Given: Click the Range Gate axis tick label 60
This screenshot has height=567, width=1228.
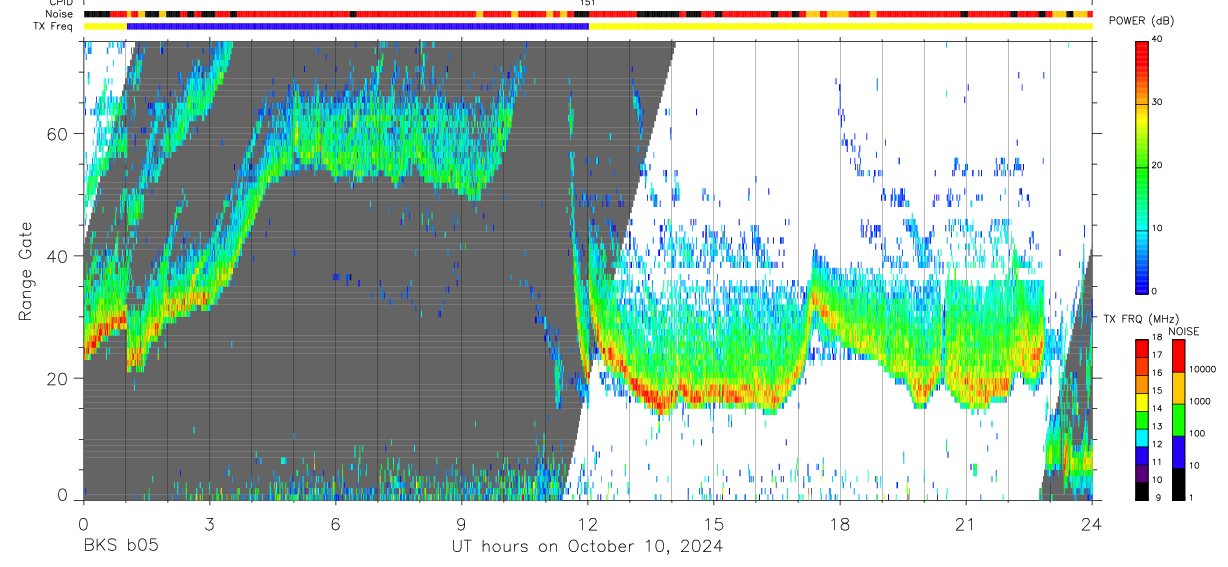Looking at the screenshot, I should pyautogui.click(x=57, y=134).
